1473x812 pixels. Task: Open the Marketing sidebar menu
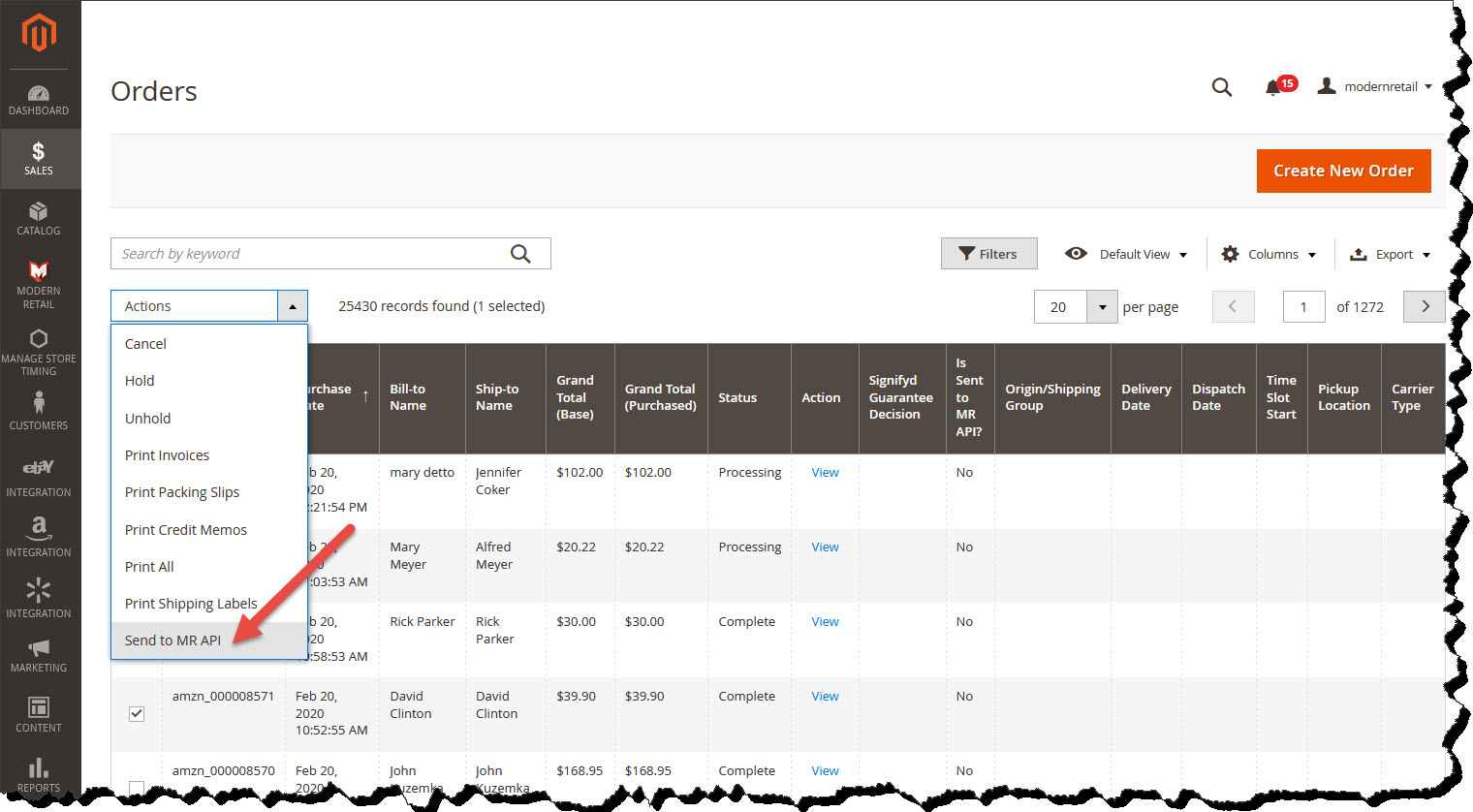(x=39, y=656)
